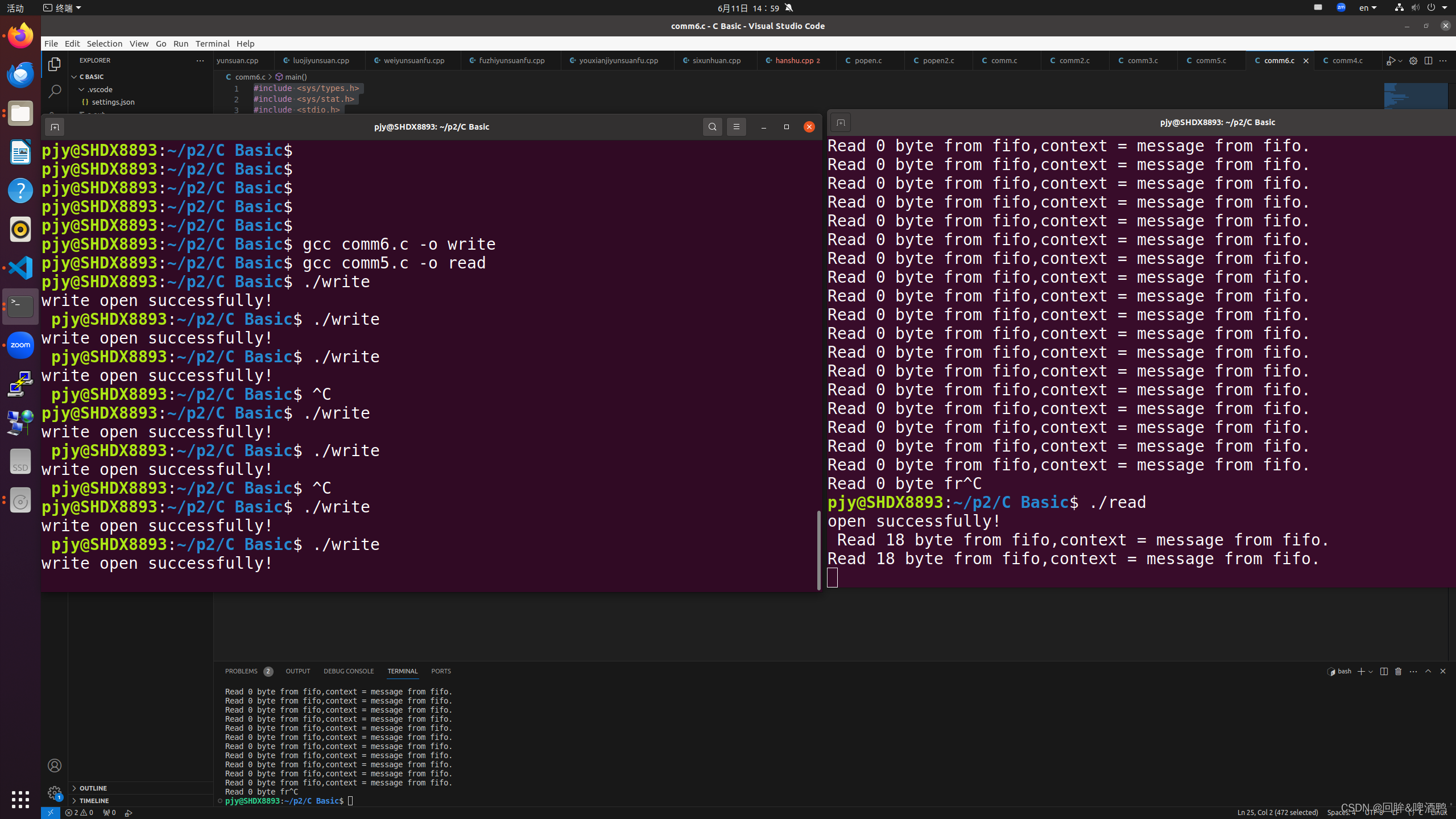This screenshot has width=1456, height=819.
Task: Click the debug launch icon in status bar
Action: pos(129,813)
